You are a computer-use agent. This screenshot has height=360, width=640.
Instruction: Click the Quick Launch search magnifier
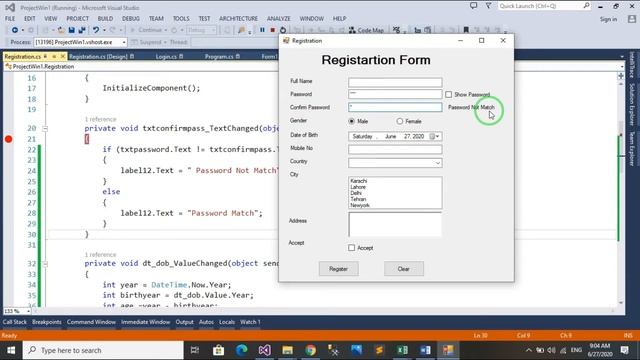tap(586, 6)
